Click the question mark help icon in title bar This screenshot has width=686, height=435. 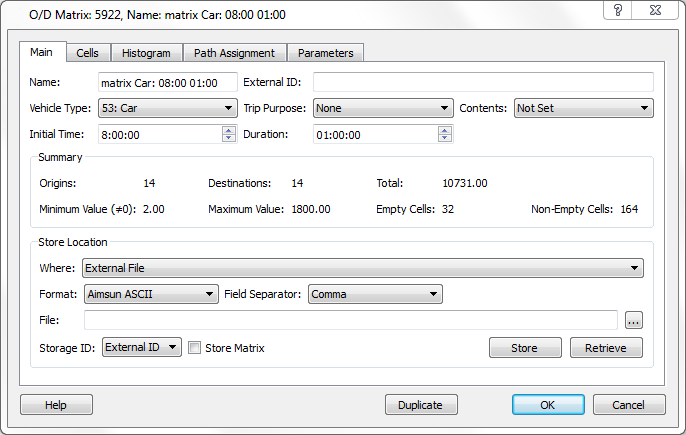click(x=620, y=10)
